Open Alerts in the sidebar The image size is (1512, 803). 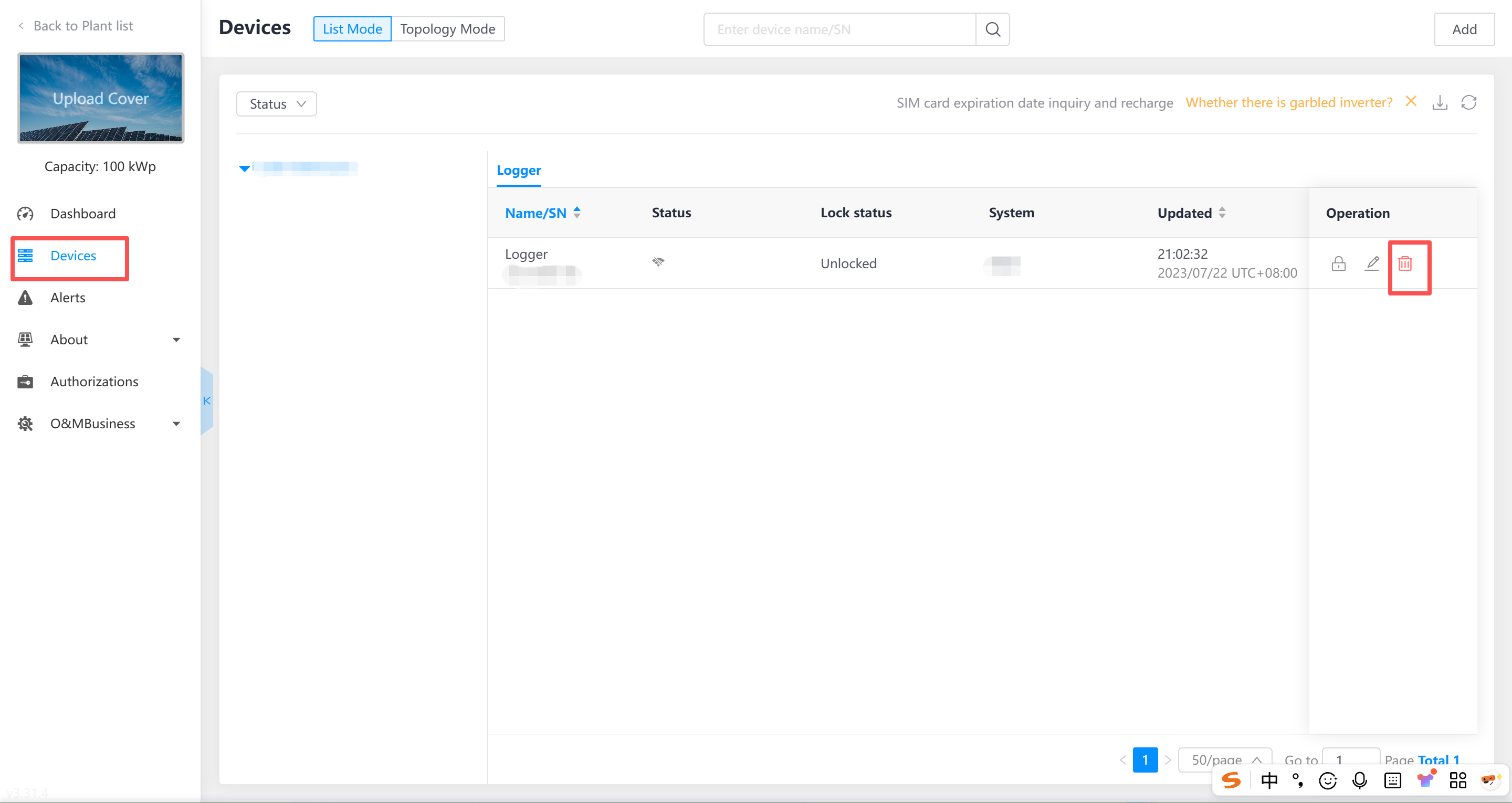click(68, 298)
